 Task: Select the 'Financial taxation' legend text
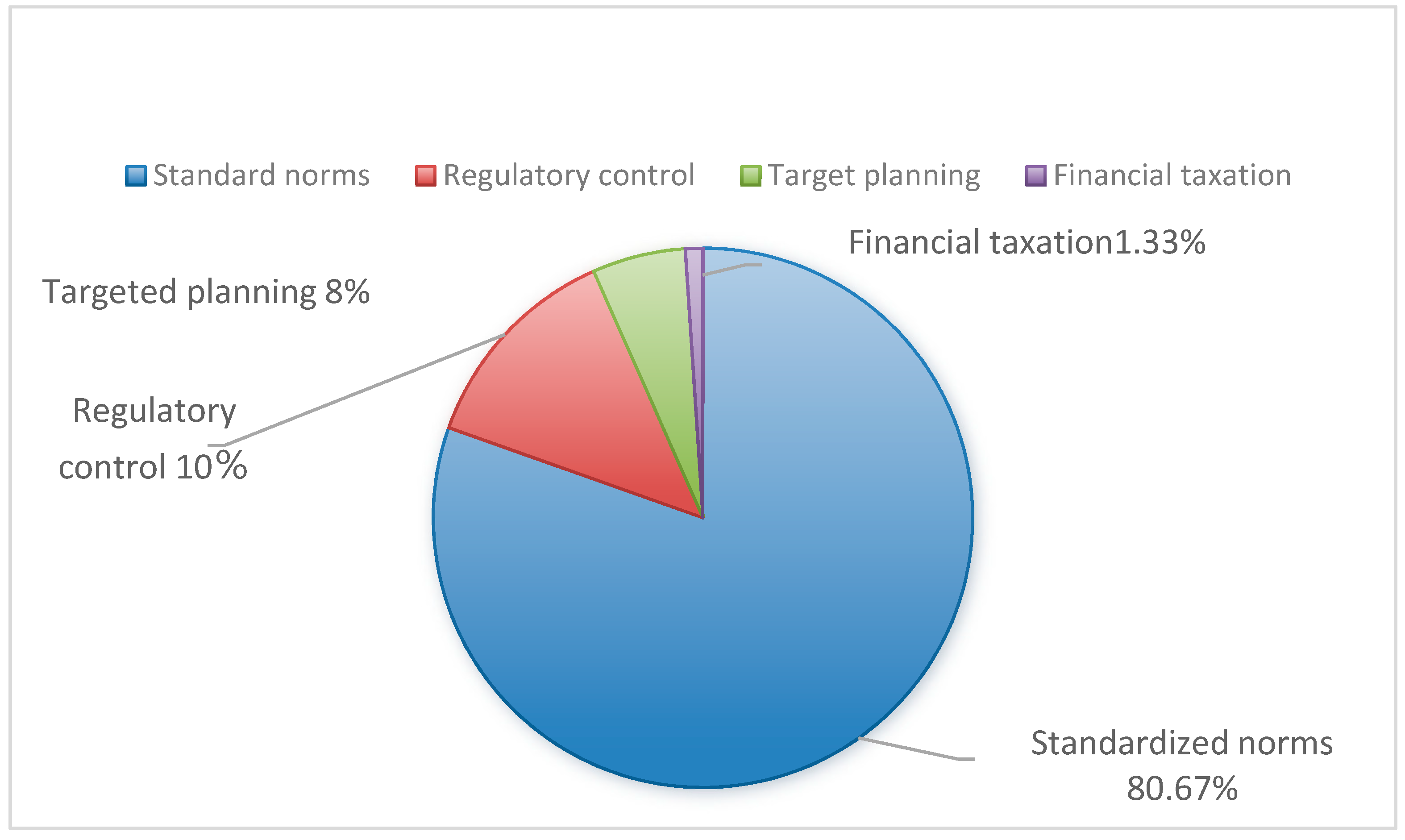(x=1172, y=175)
